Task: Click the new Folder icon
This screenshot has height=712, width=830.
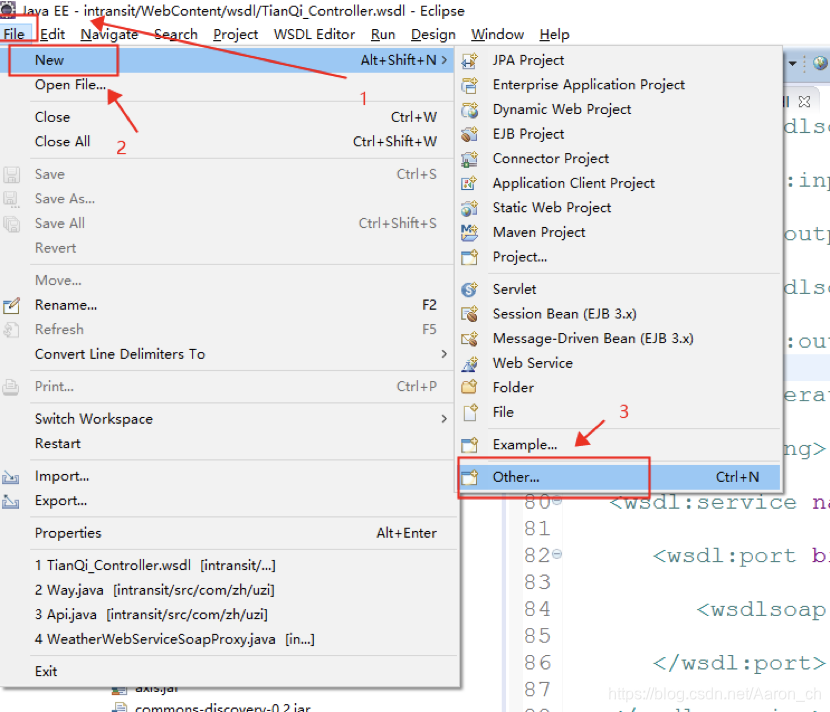Action: click(x=470, y=387)
